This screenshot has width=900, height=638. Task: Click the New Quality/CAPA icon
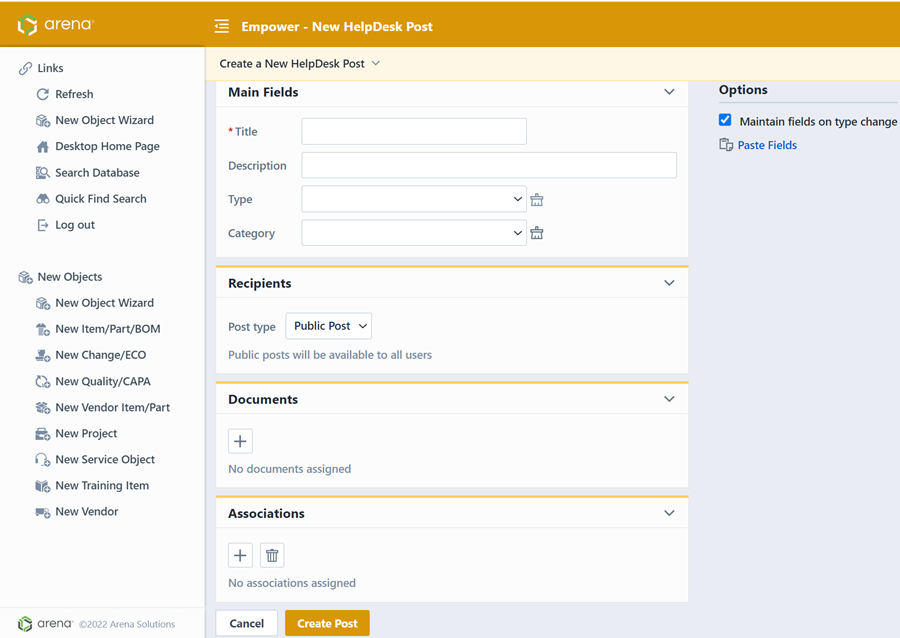point(42,382)
